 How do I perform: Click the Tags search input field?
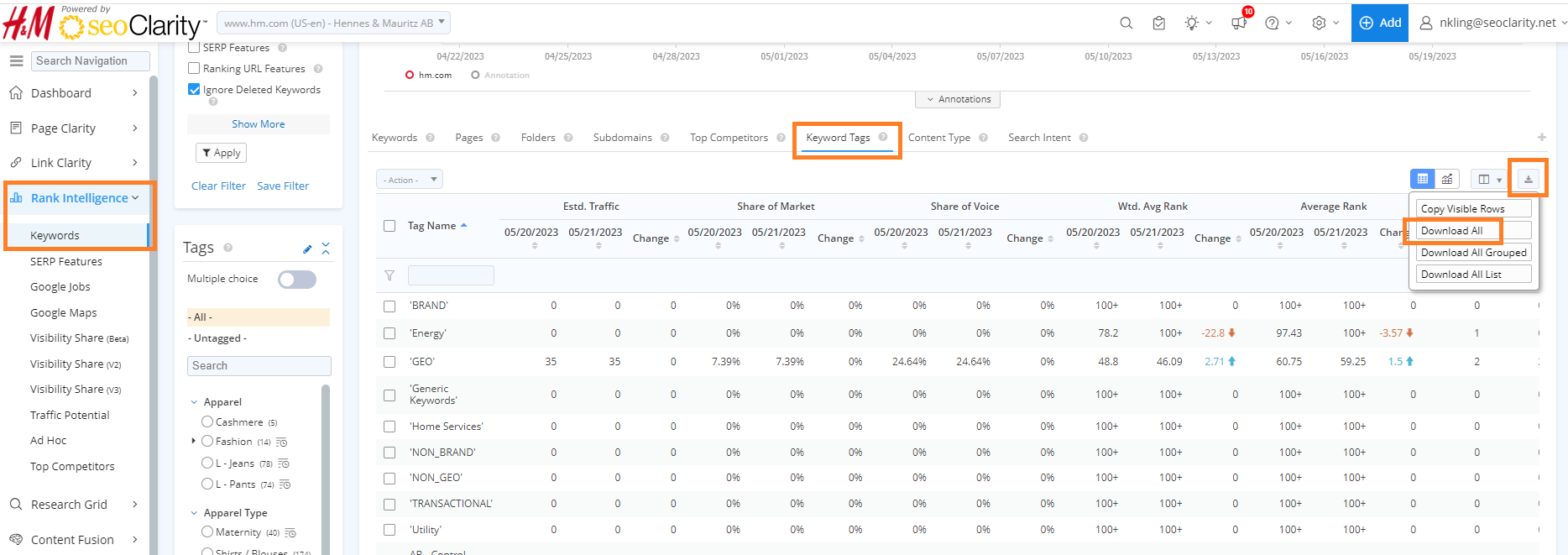[259, 366]
